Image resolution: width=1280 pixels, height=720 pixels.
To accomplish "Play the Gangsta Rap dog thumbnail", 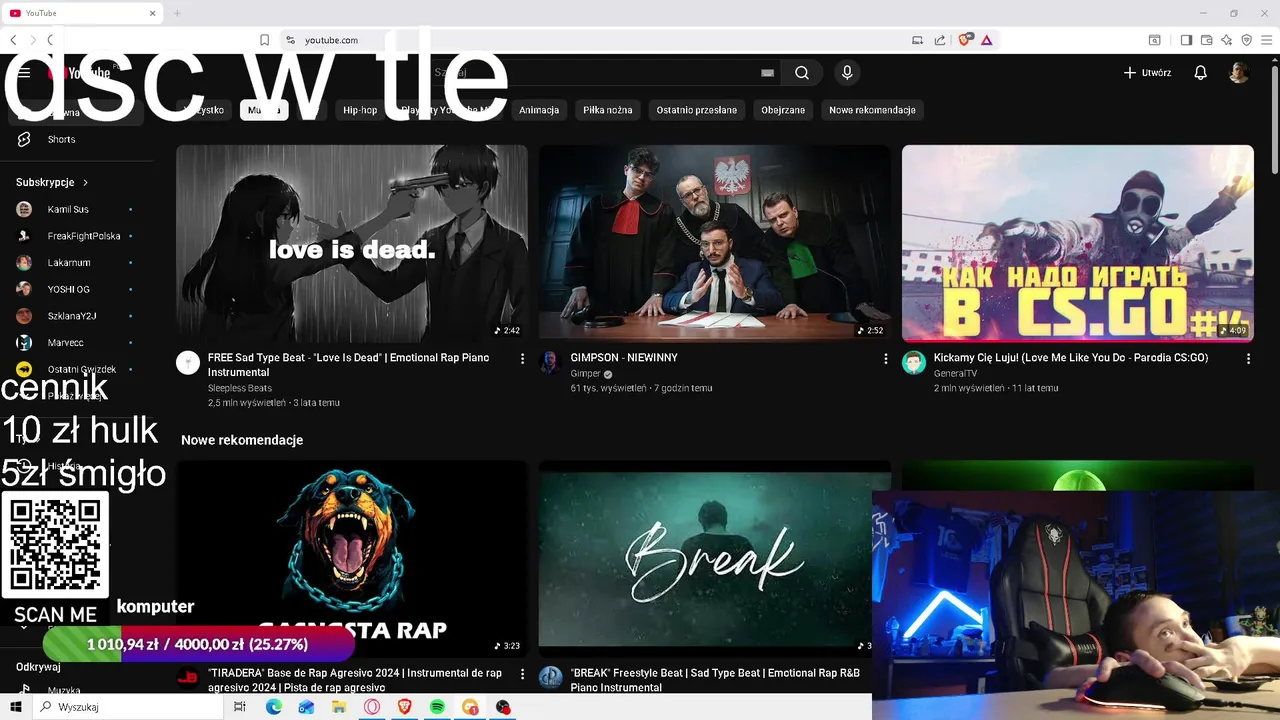I will coord(352,558).
